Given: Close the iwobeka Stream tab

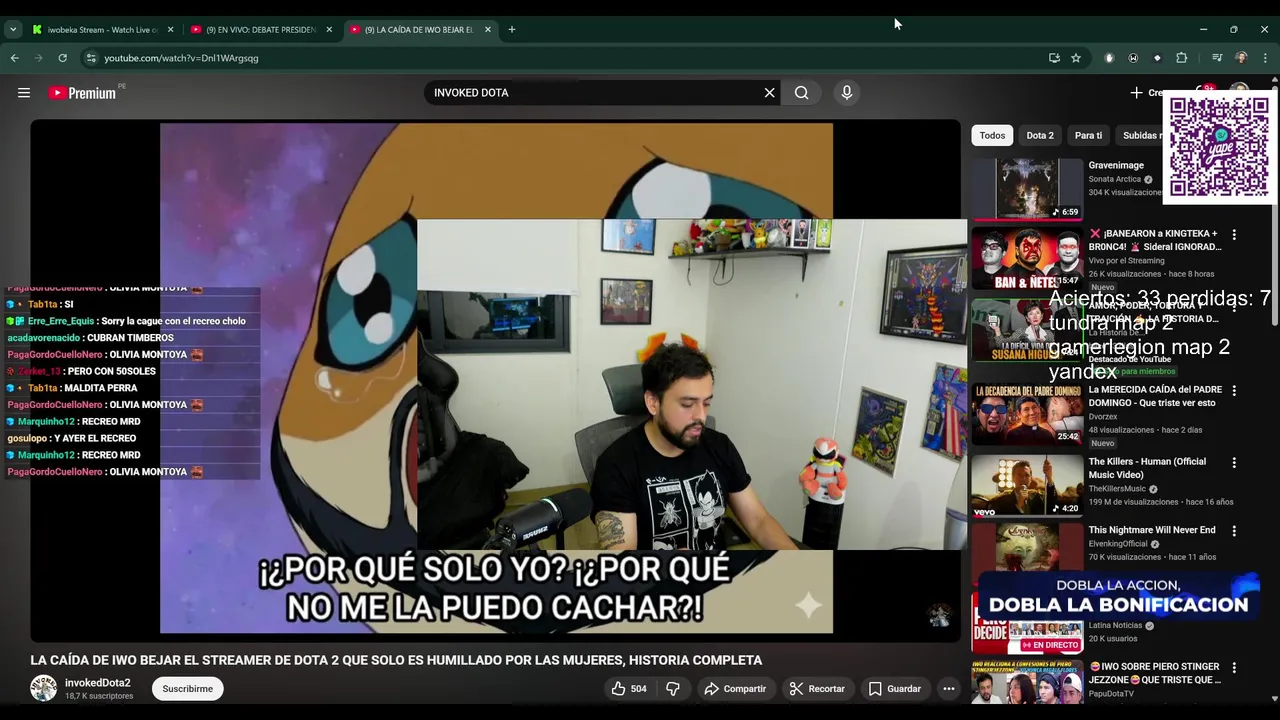Looking at the screenshot, I should (170, 30).
